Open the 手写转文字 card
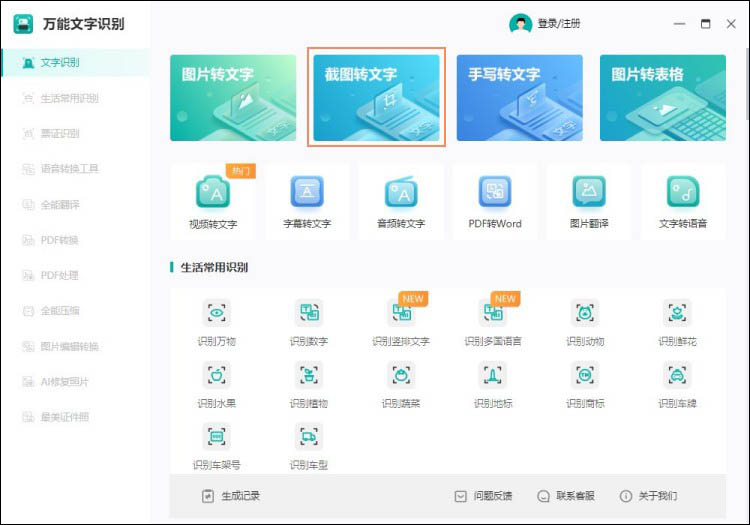 tap(519, 98)
